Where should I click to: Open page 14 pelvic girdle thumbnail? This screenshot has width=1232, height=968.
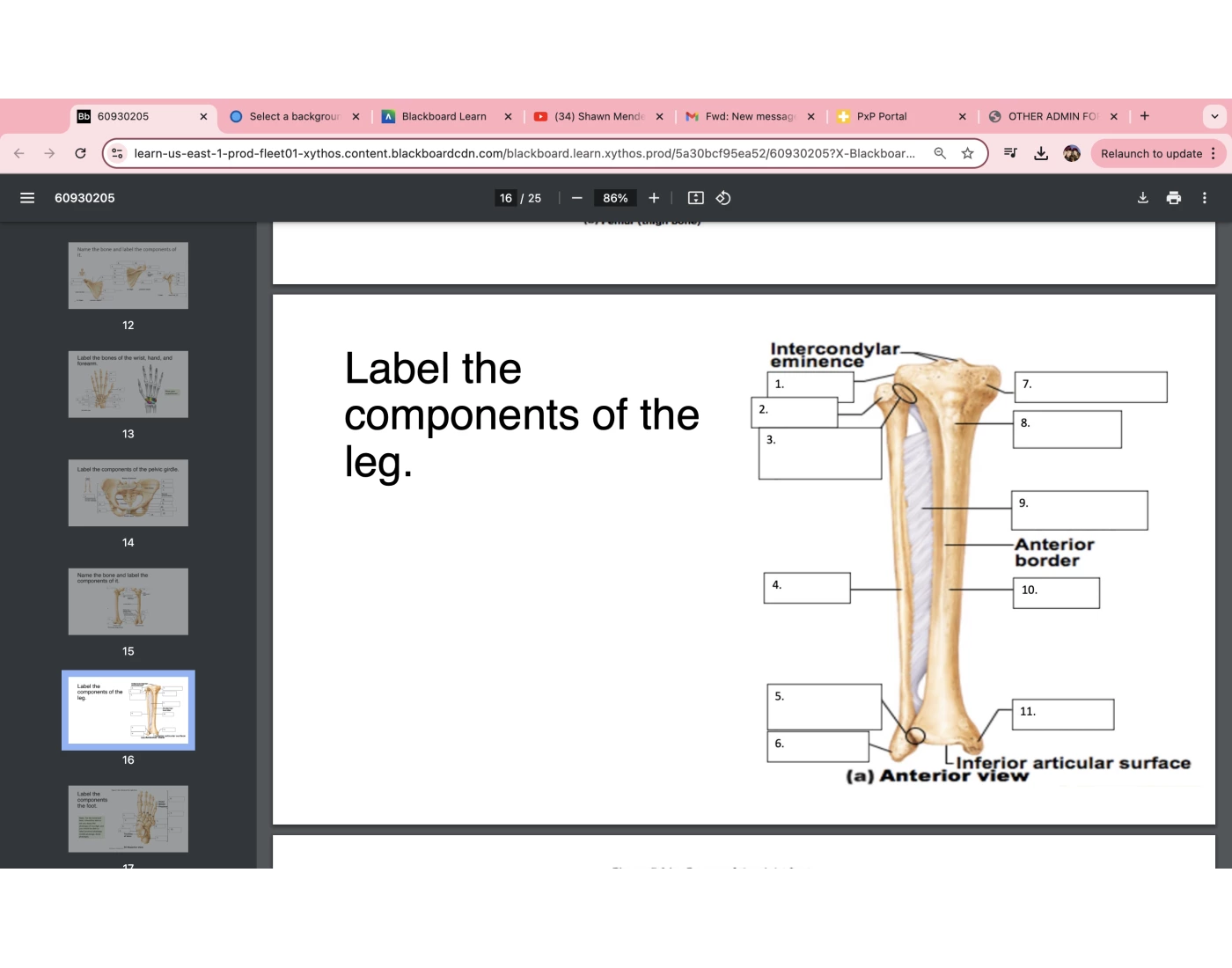click(x=128, y=493)
